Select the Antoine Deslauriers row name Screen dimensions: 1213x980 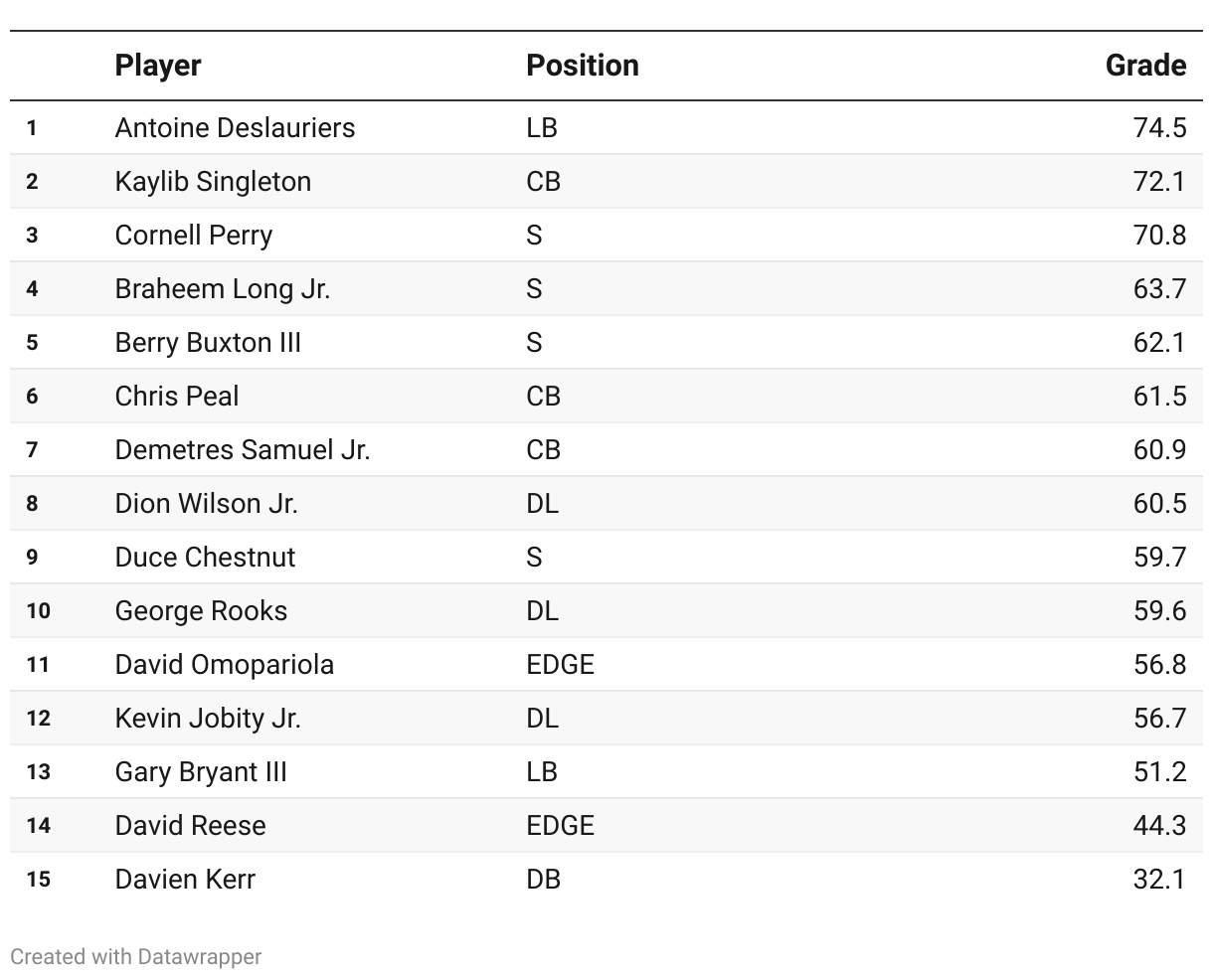(x=235, y=127)
